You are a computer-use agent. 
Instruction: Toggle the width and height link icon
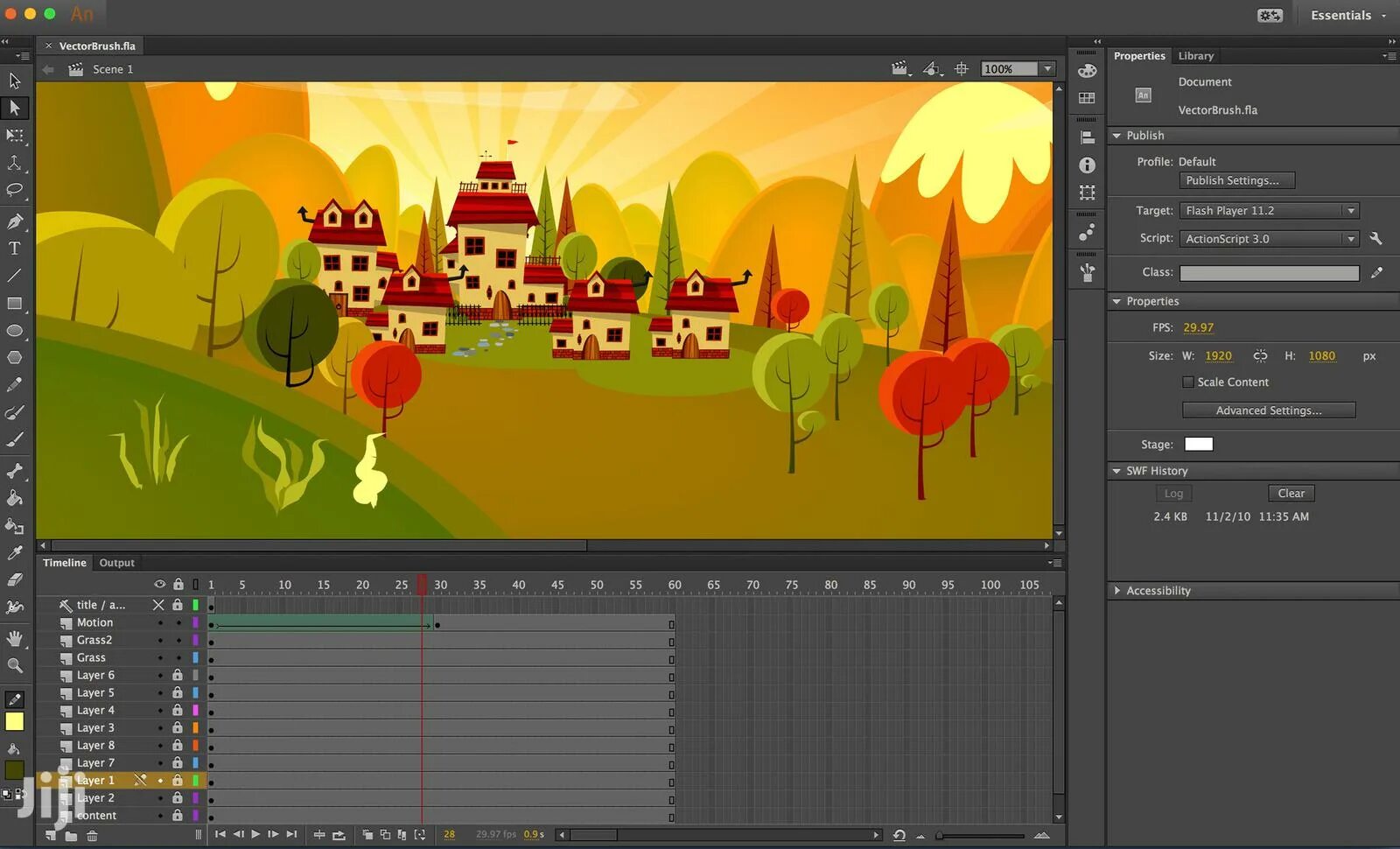click(x=1260, y=355)
